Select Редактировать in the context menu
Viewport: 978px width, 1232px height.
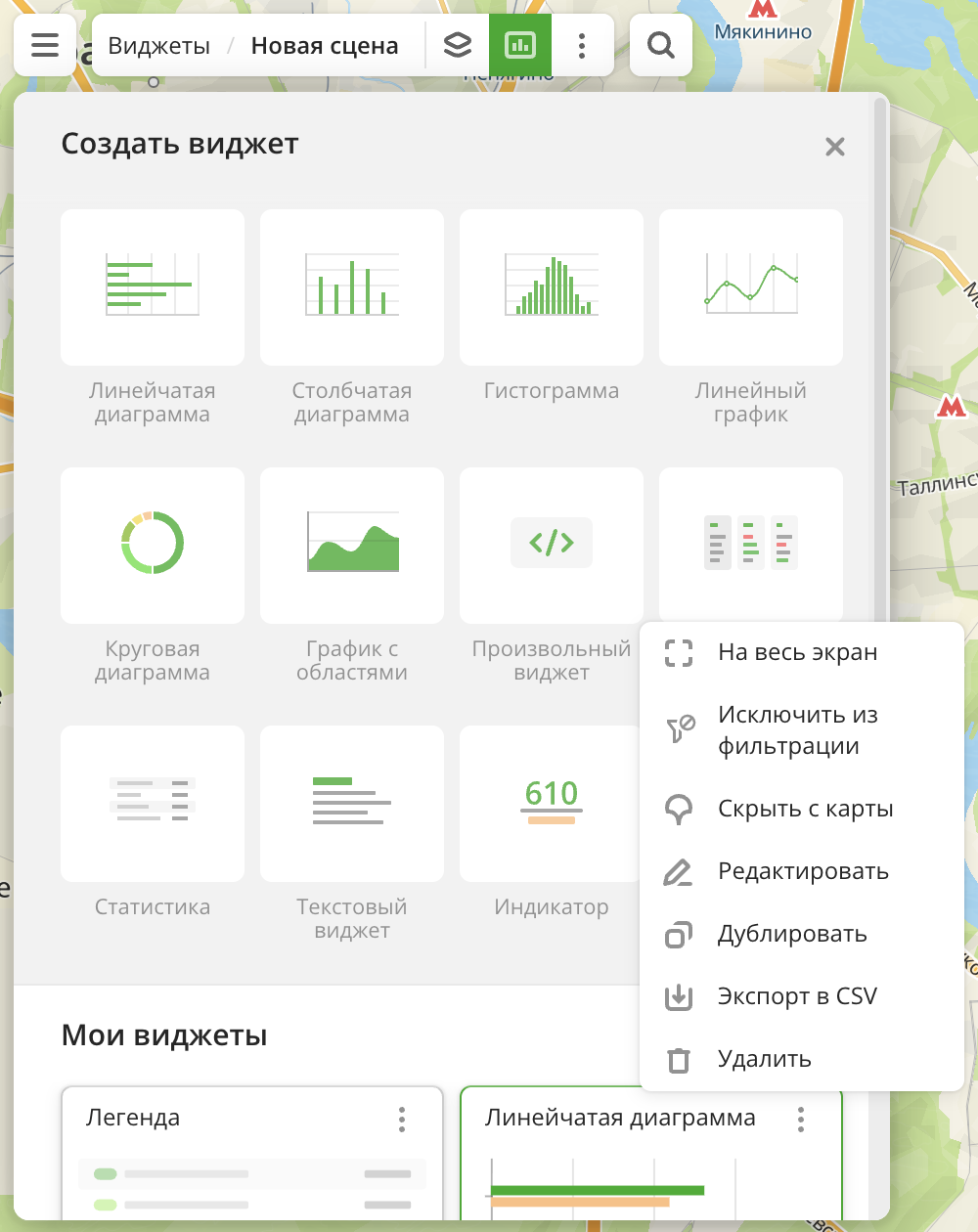click(802, 871)
